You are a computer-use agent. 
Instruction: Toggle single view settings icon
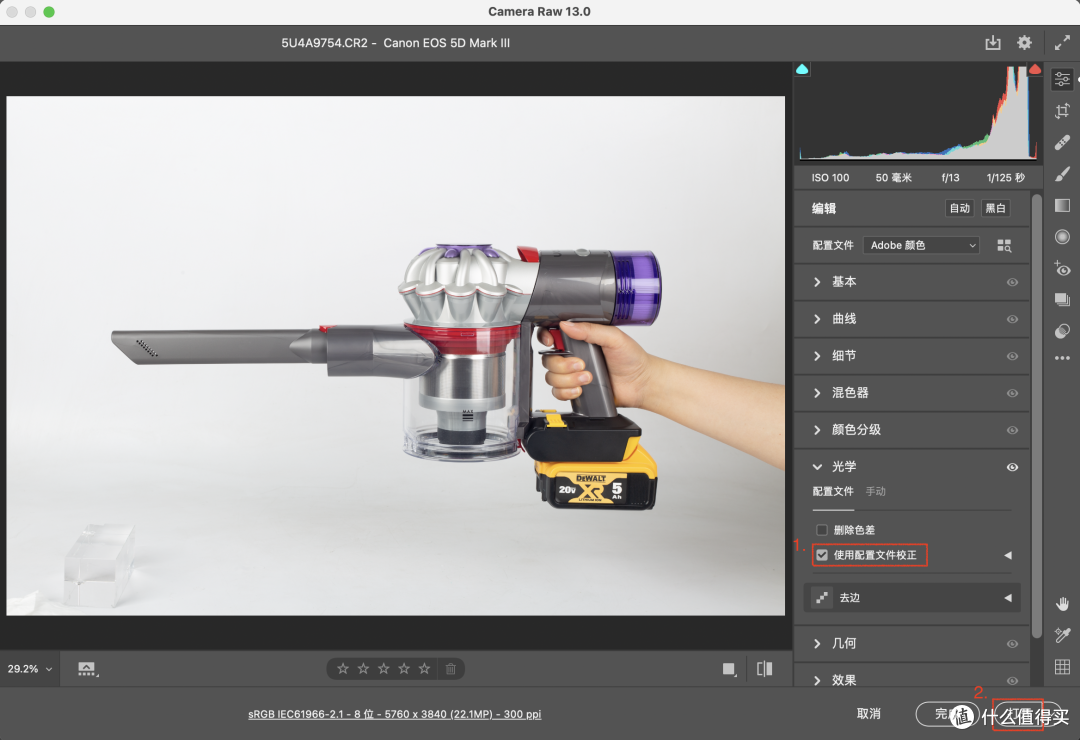pos(729,669)
